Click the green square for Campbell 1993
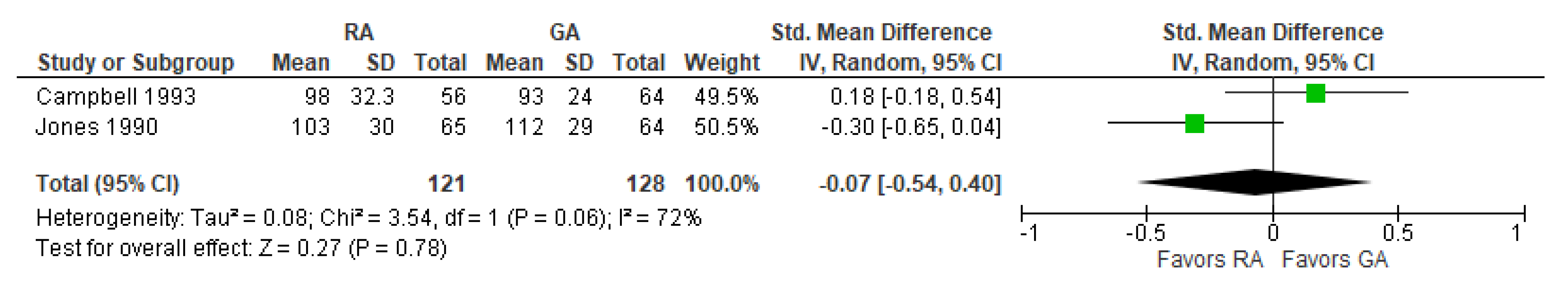 pos(1316,94)
